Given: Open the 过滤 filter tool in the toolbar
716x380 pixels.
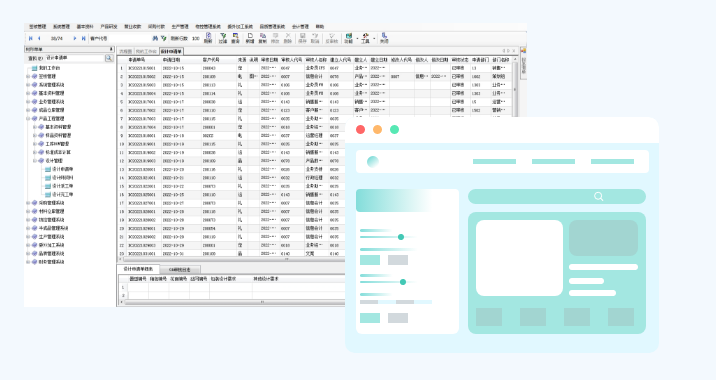Looking at the screenshot, I should [x=223, y=38].
